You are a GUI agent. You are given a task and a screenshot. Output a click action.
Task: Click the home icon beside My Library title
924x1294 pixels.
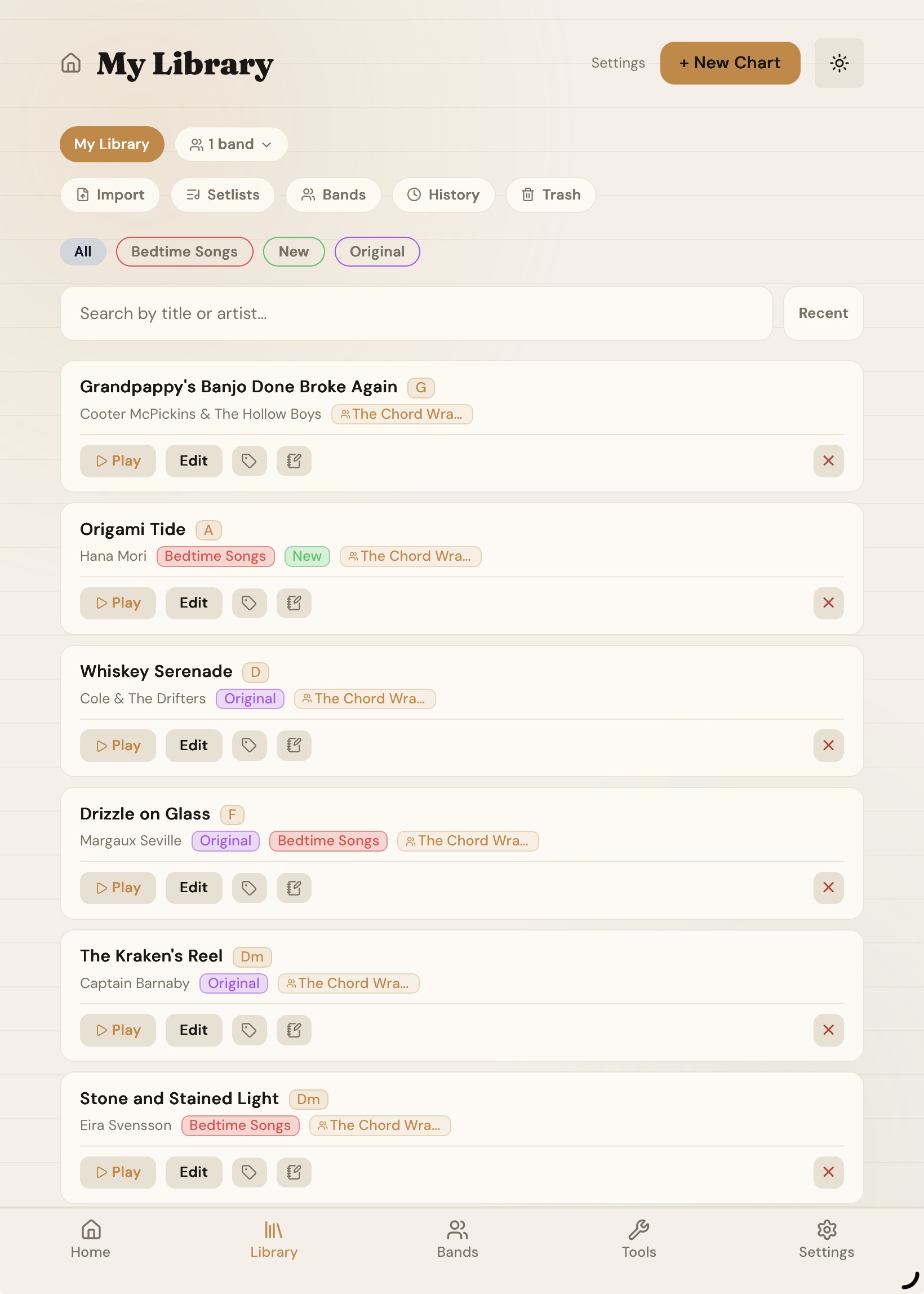point(70,64)
